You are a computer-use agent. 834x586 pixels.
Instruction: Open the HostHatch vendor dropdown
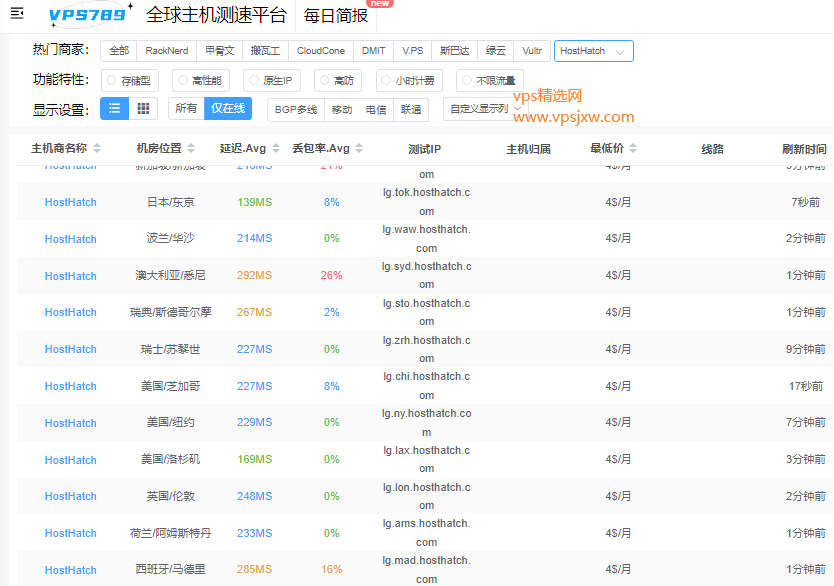pos(594,51)
